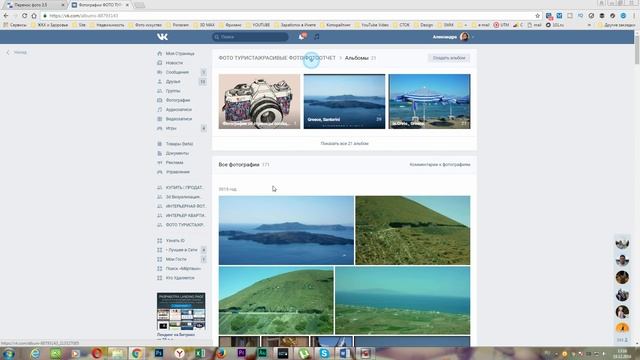The width and height of the screenshot is (640, 360).
Task: Click the browser home icon
Action: click(x=34, y=16)
